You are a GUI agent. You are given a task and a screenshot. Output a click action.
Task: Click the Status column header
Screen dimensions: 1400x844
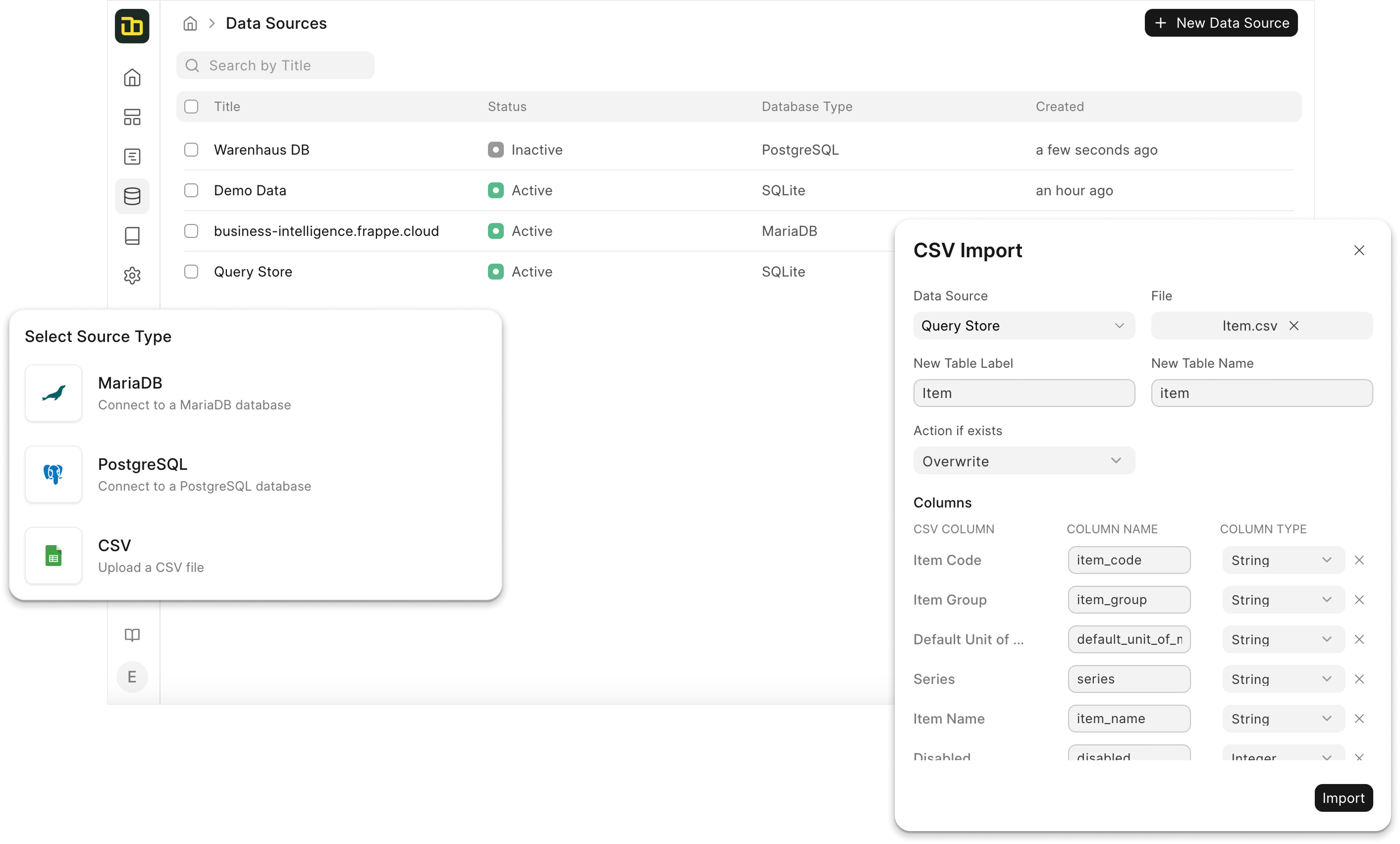(507, 106)
